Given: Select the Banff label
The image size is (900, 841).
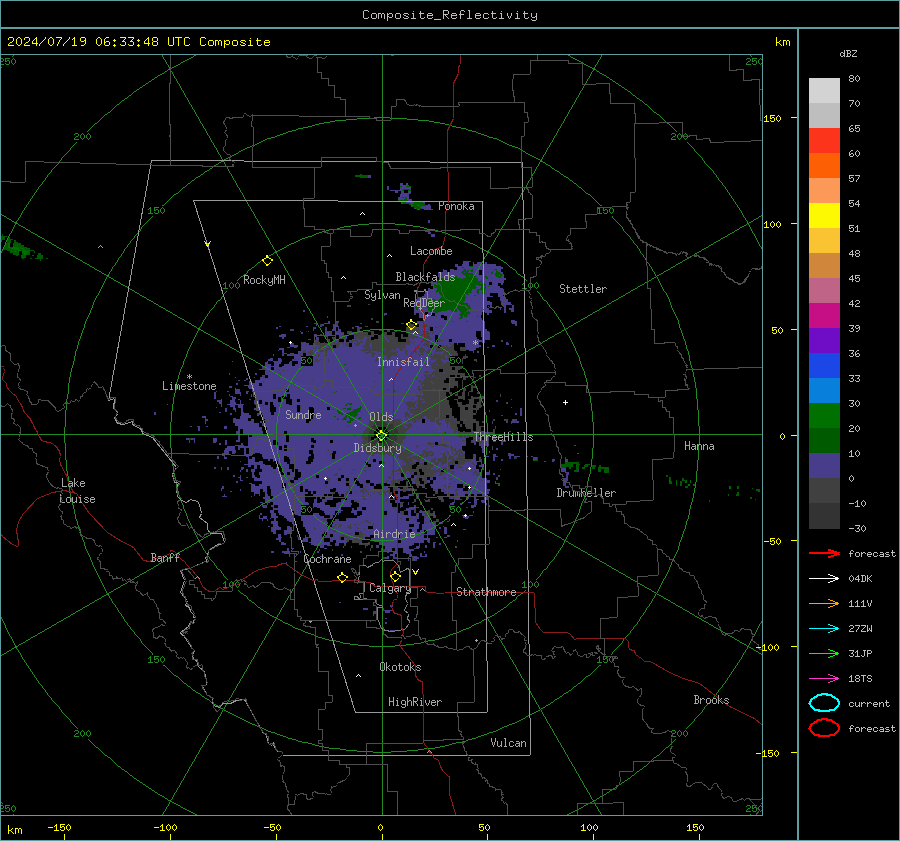Looking at the screenshot, I should pos(165,557).
